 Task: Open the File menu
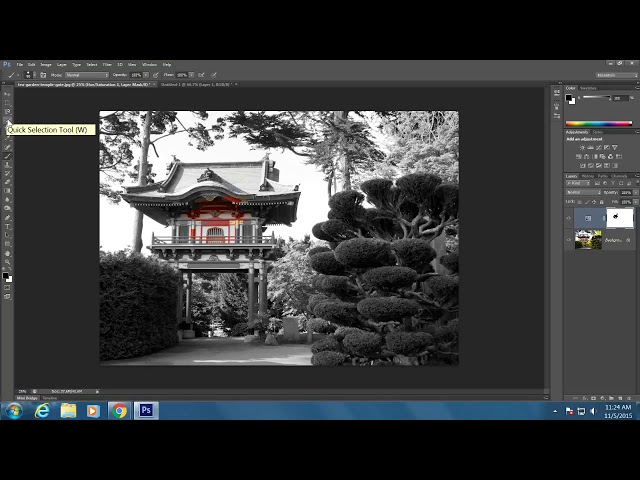coord(20,64)
